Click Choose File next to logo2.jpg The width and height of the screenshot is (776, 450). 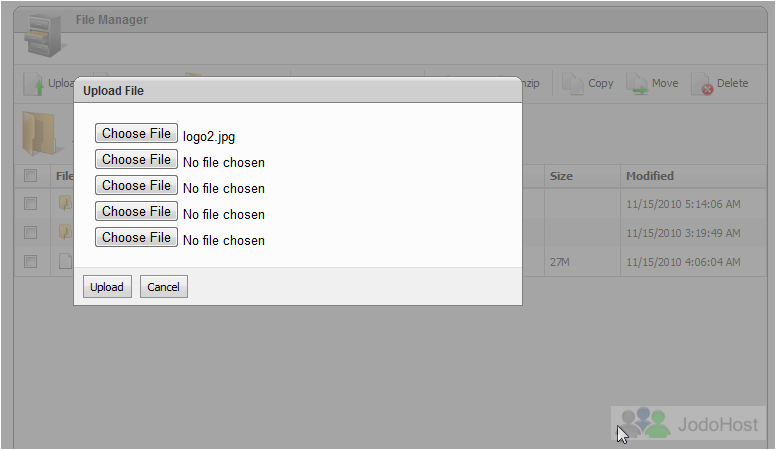(136, 133)
